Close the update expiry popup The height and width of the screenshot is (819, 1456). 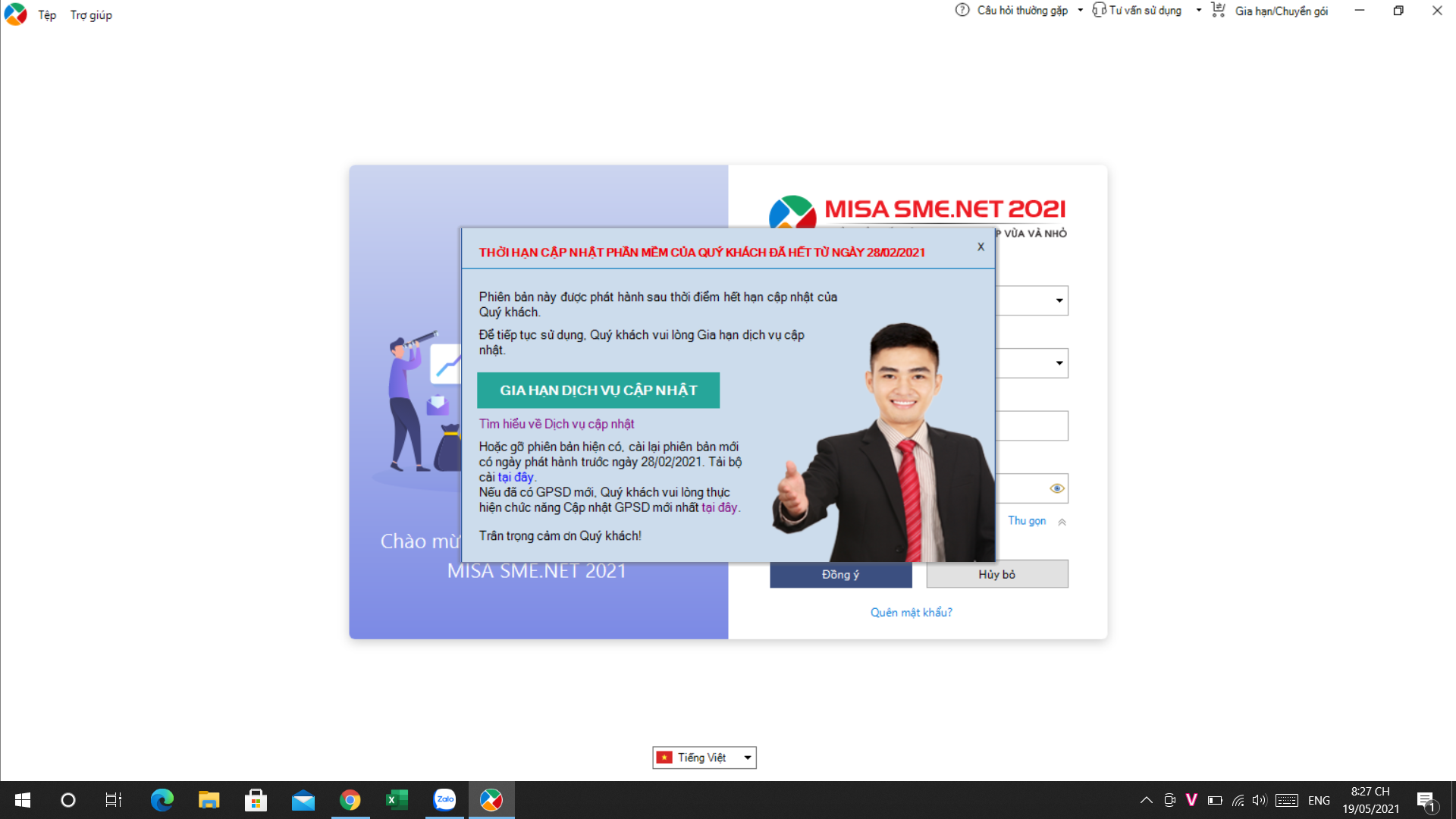tap(981, 246)
